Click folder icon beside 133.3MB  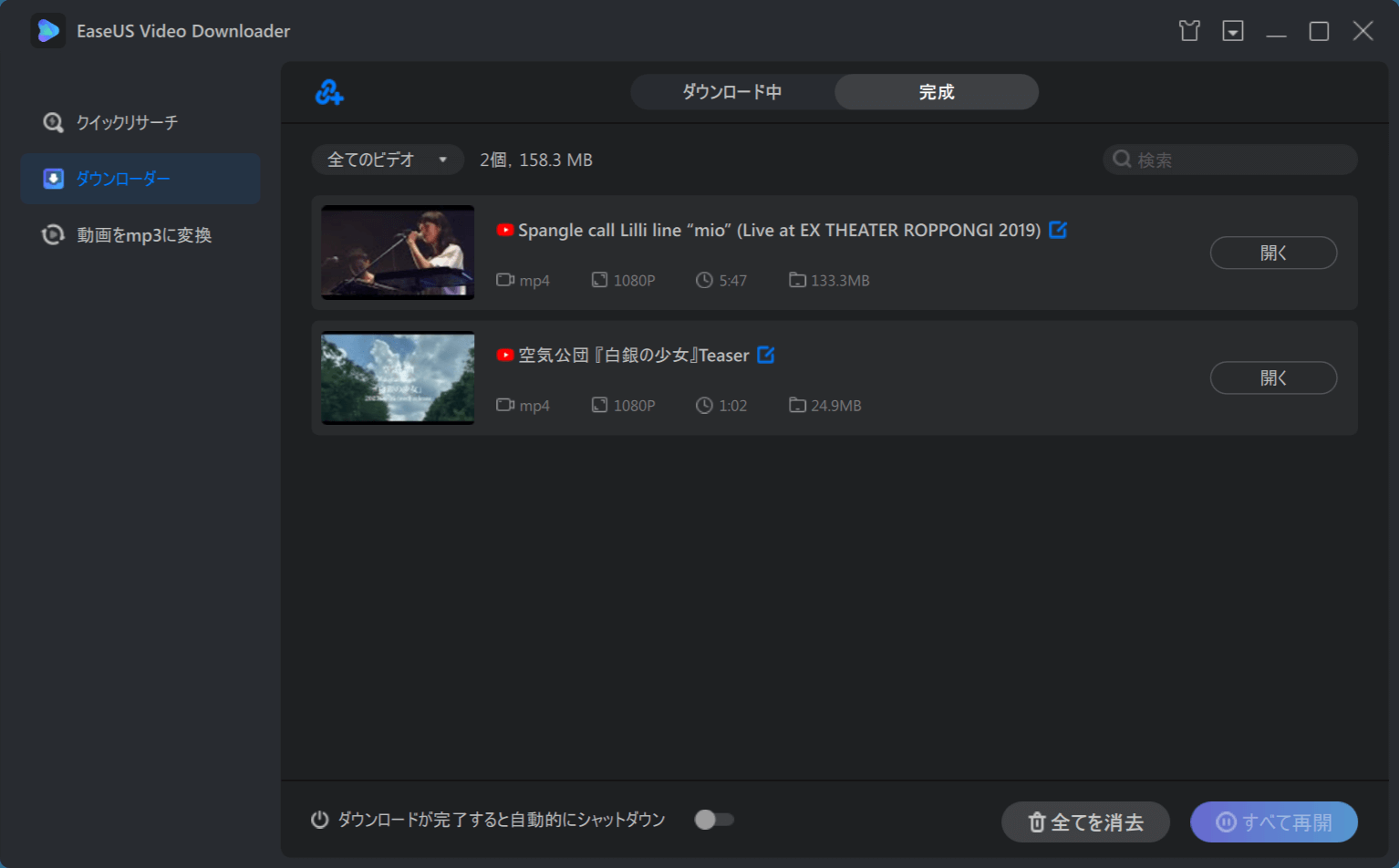pos(797,280)
